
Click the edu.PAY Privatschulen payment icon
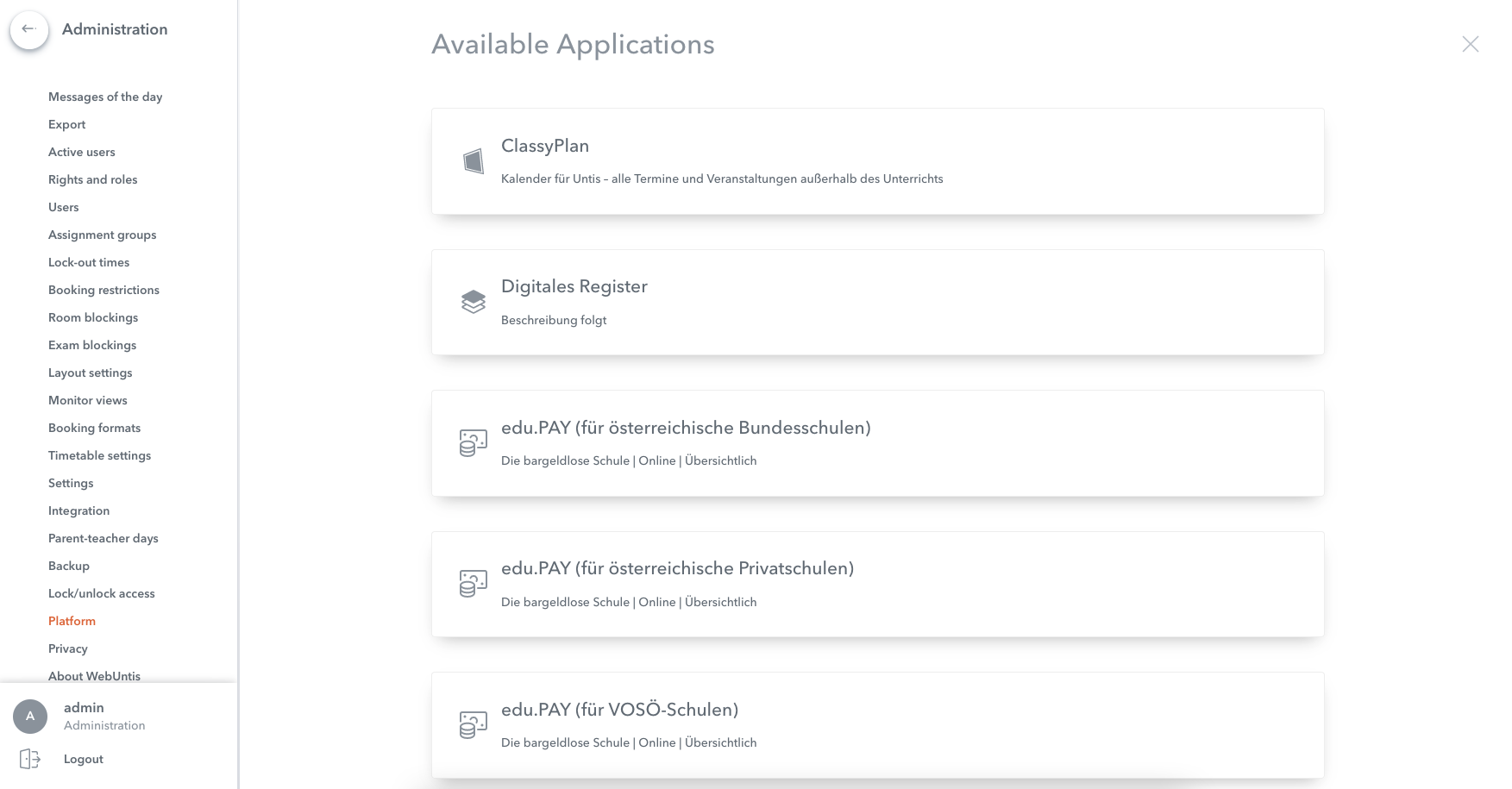(x=474, y=584)
